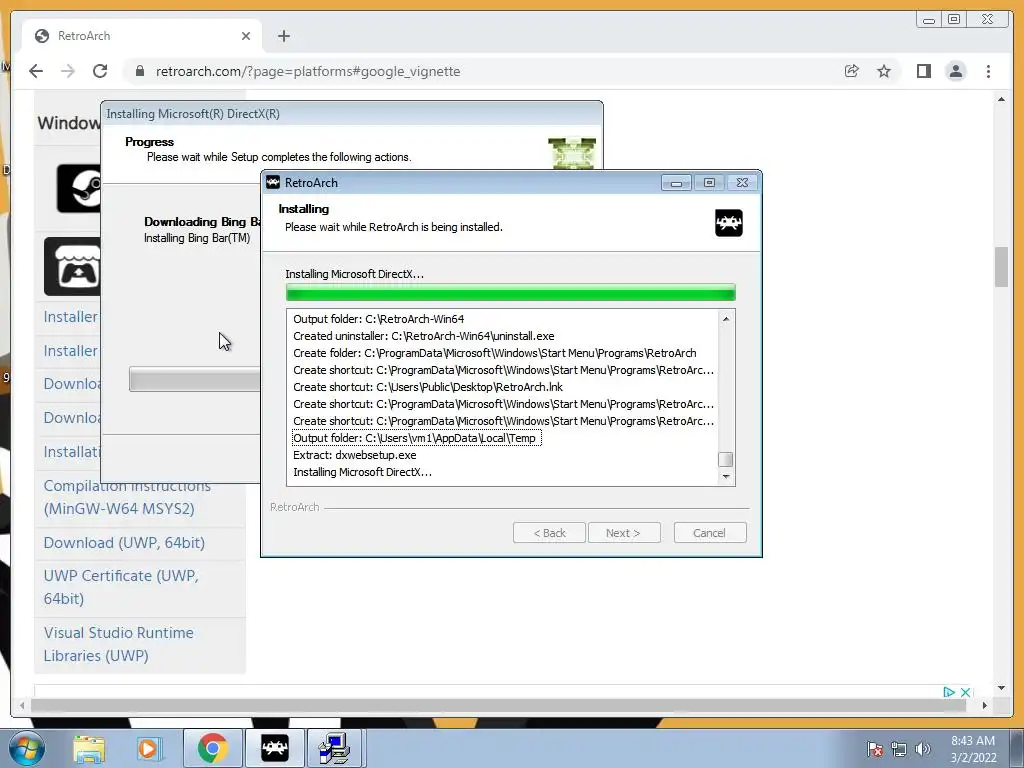Click the DirectX logo in the setup window
Image resolution: width=1024 pixels, height=768 pixels.
572,153
